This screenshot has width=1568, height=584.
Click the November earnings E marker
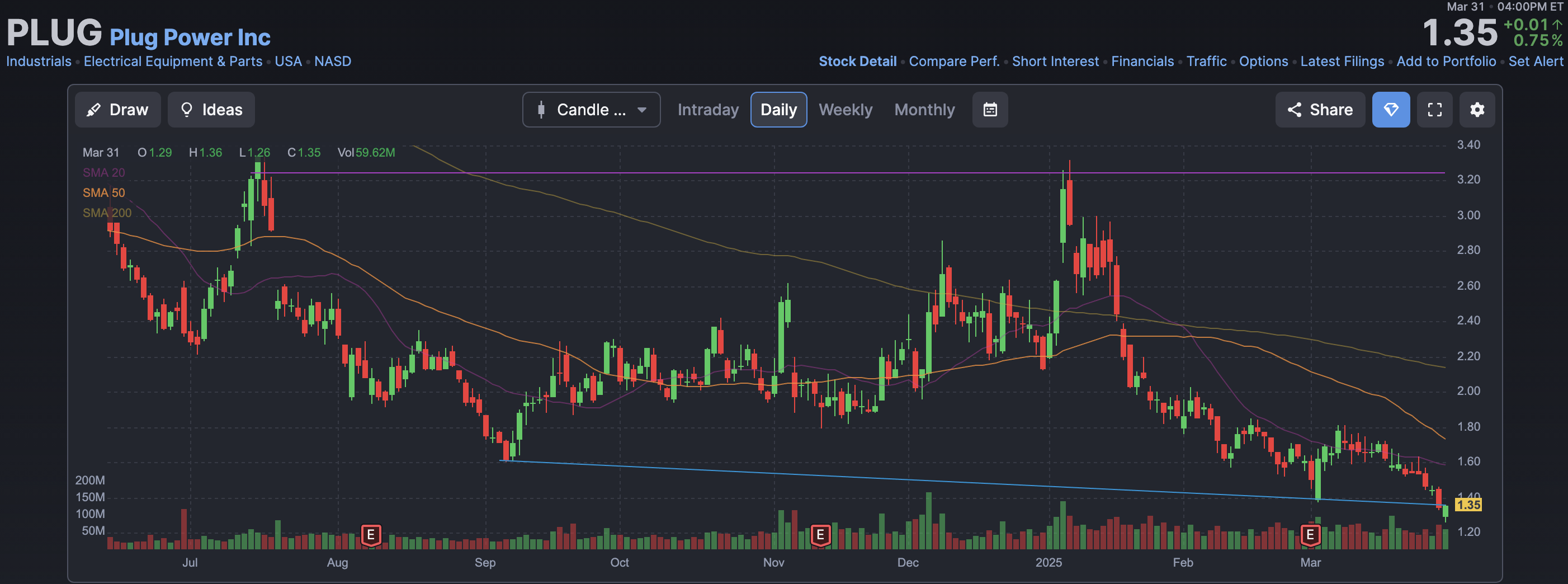point(820,535)
